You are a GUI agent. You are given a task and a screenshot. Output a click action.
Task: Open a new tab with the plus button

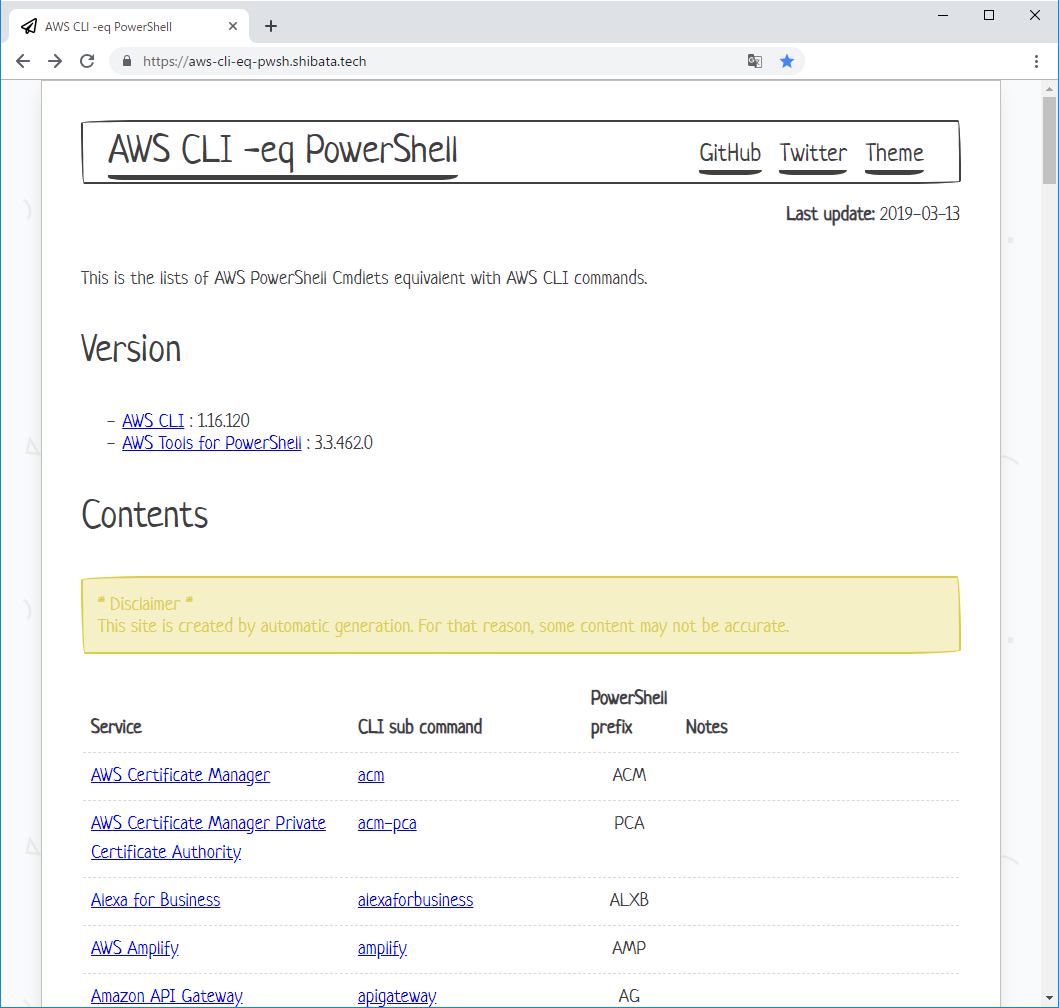coord(270,25)
